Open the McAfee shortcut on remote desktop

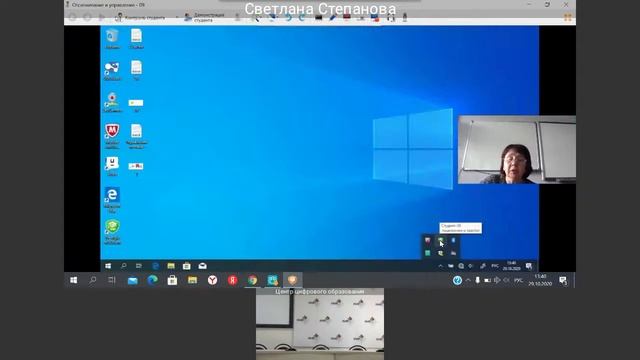(x=112, y=136)
